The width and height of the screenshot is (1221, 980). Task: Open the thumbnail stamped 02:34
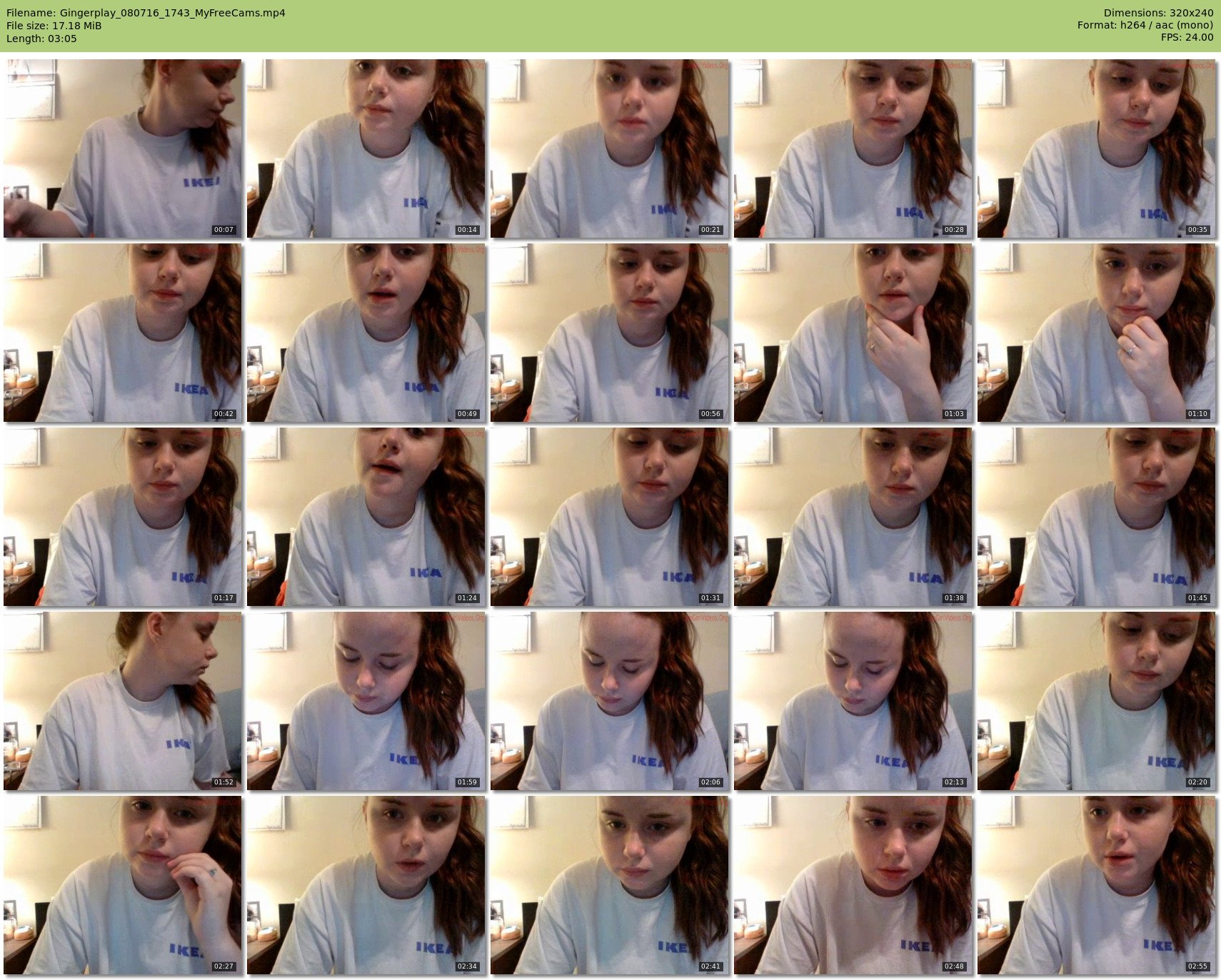point(366,885)
